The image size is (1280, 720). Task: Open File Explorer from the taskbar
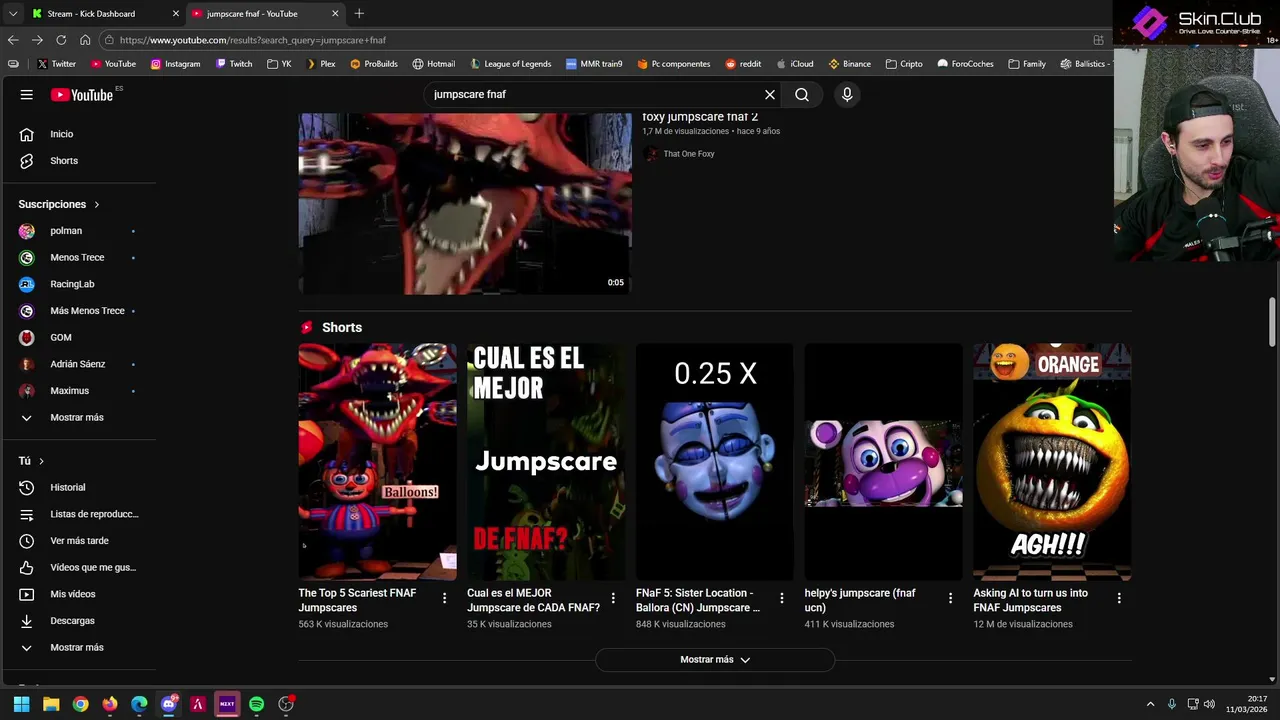[51, 704]
